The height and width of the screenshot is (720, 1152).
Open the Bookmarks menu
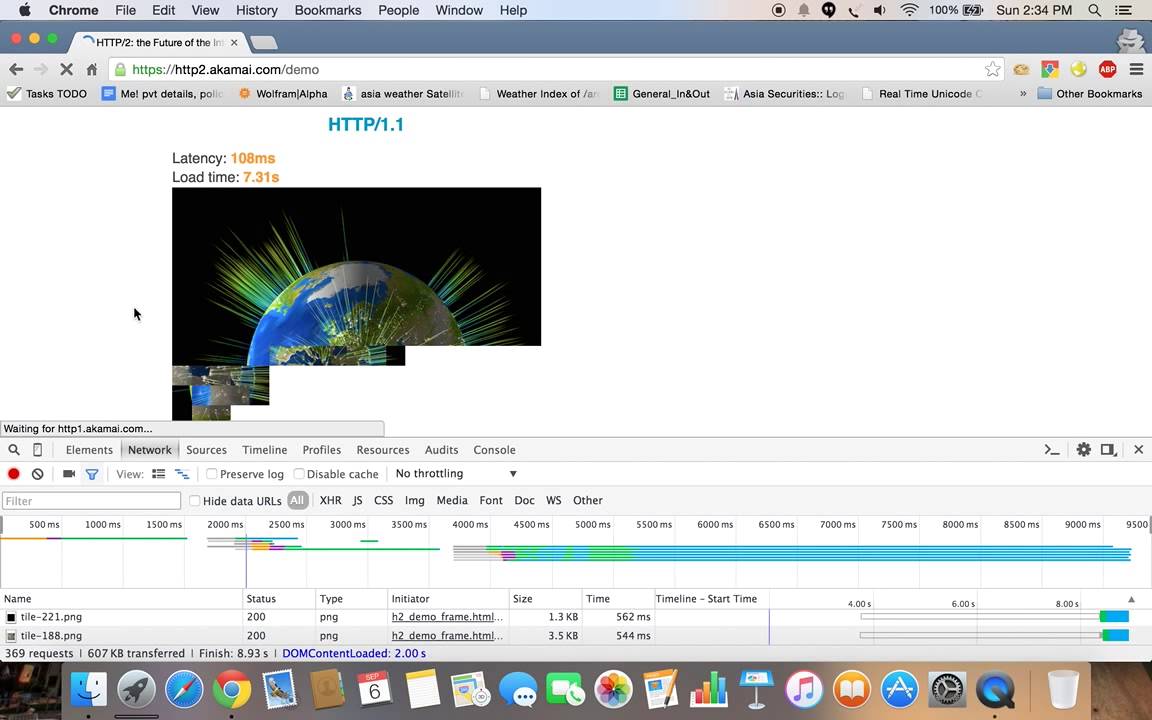(328, 10)
